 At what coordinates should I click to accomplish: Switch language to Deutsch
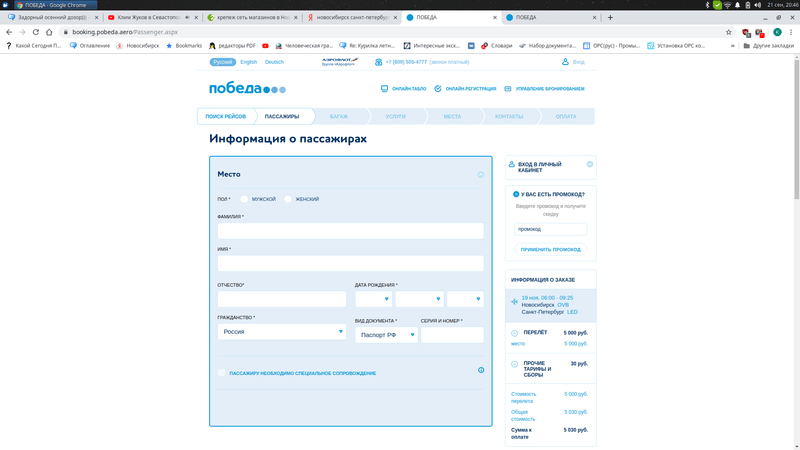click(274, 62)
